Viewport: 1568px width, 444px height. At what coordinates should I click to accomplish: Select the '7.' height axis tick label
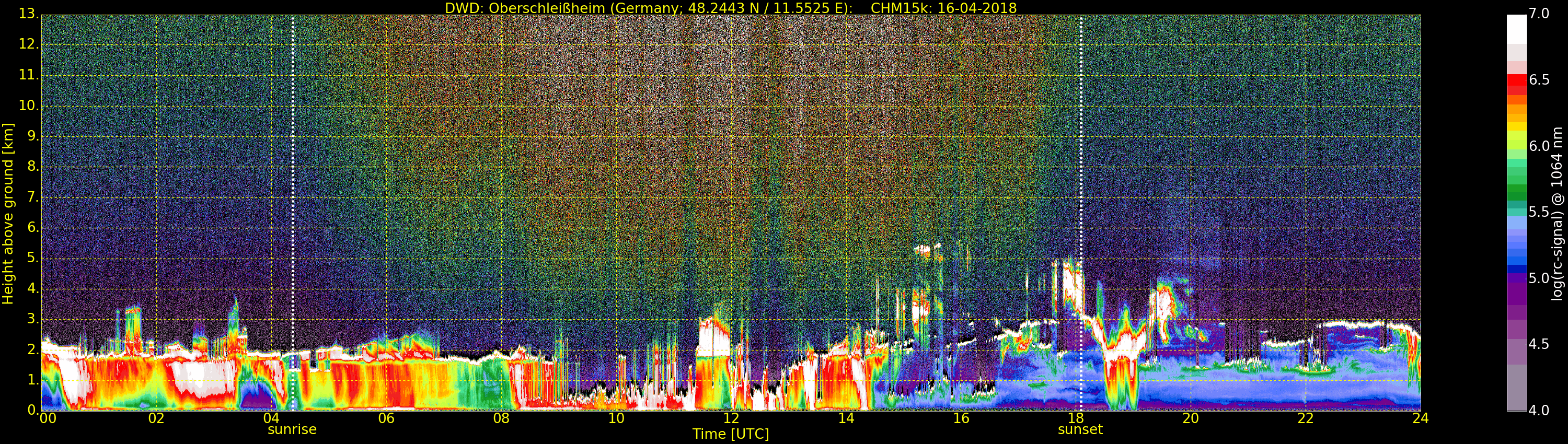[33, 197]
